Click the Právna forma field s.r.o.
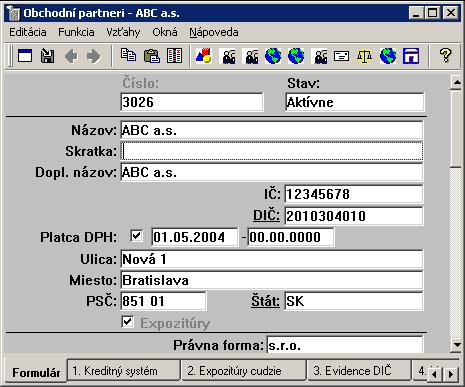 click(x=345, y=345)
